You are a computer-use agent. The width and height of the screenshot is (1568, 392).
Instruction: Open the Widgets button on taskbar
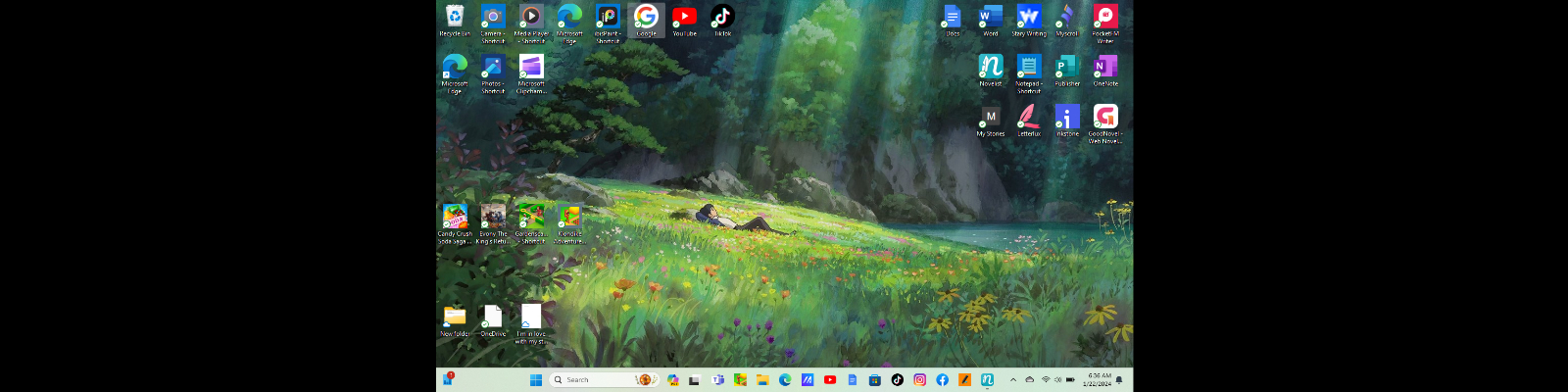click(447, 379)
